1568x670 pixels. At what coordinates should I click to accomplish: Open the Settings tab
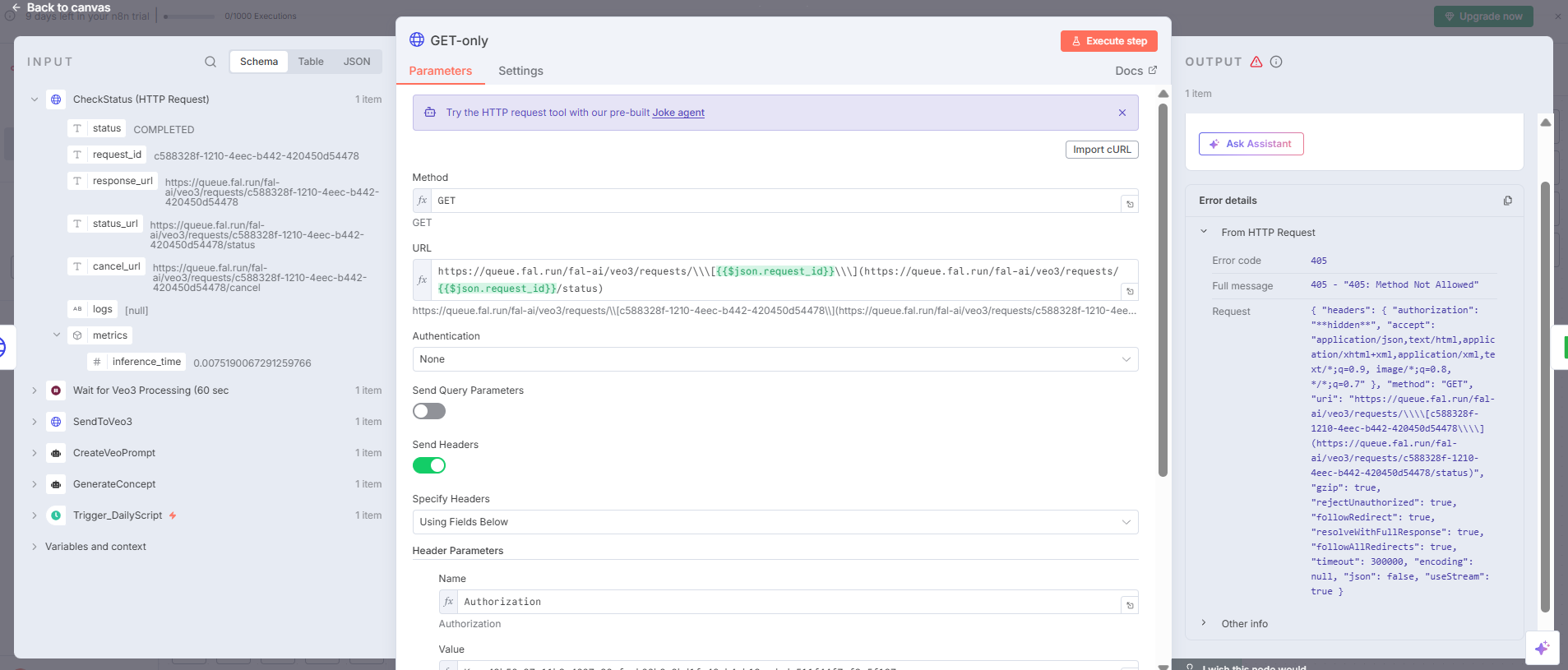[x=520, y=71]
